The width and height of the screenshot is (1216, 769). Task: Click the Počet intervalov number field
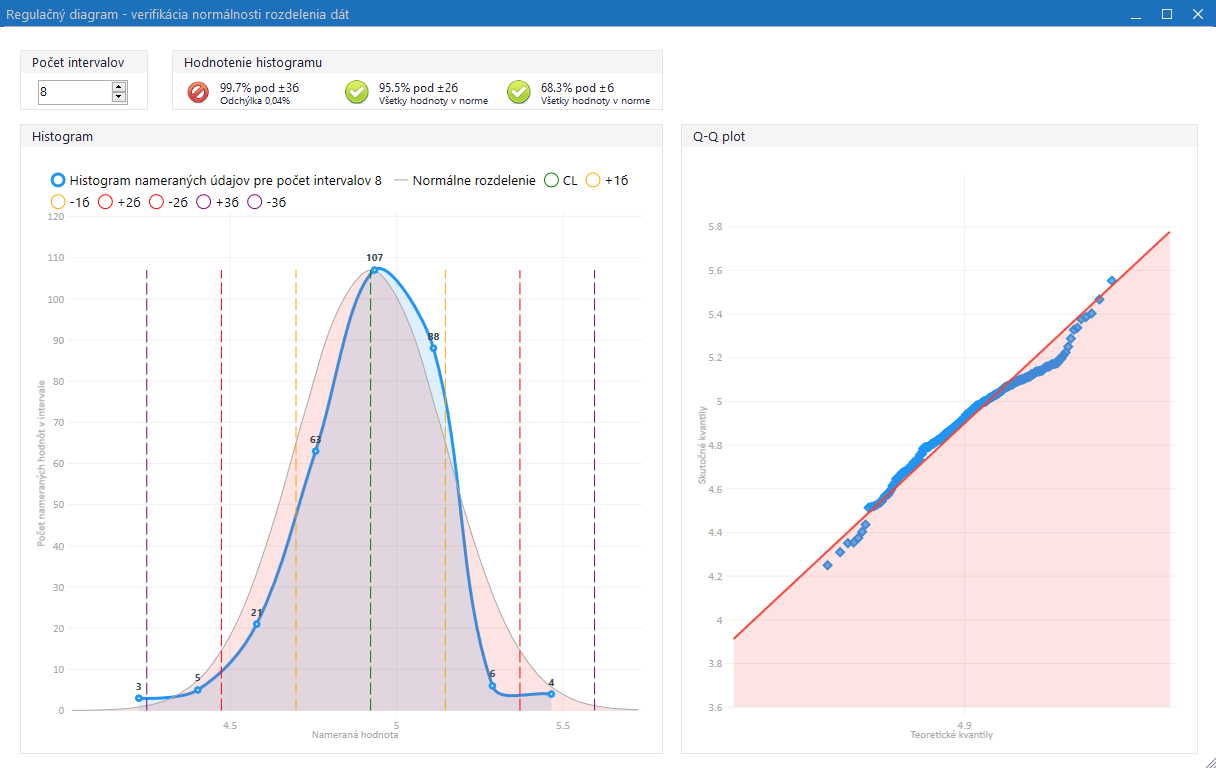click(x=74, y=92)
